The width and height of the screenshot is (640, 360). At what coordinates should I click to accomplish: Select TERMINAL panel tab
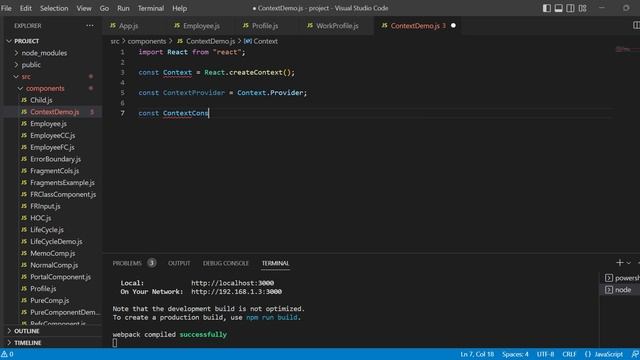point(275,263)
